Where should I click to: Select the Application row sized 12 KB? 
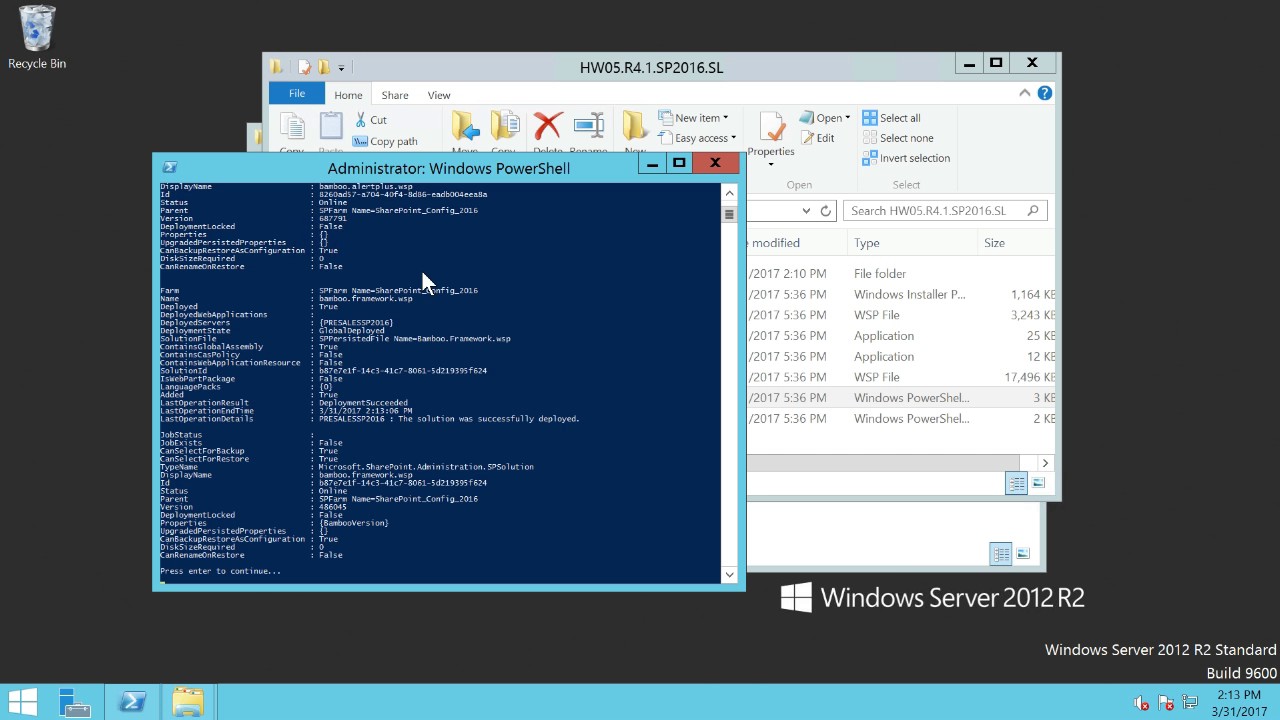point(901,356)
